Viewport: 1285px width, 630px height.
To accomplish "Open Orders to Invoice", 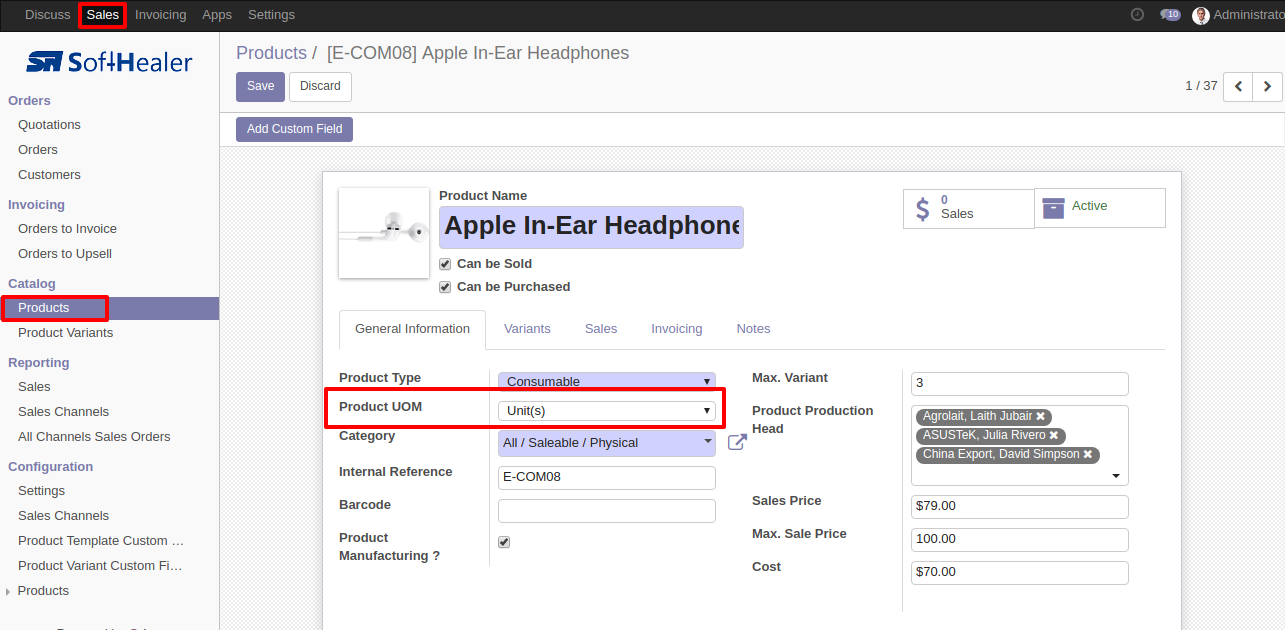I will coord(67,229).
